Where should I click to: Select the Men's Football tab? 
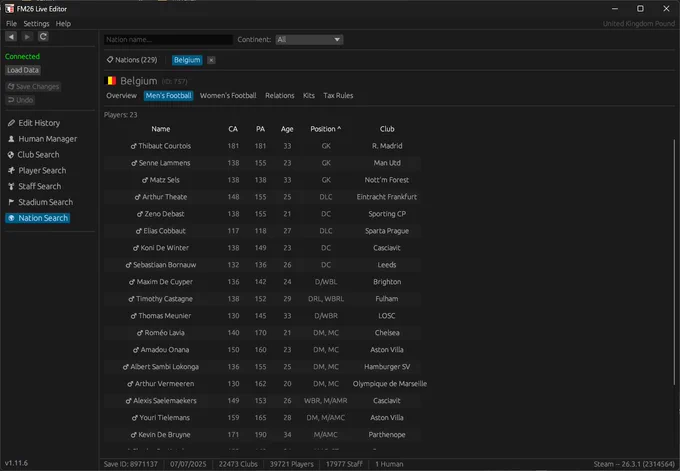(168, 95)
